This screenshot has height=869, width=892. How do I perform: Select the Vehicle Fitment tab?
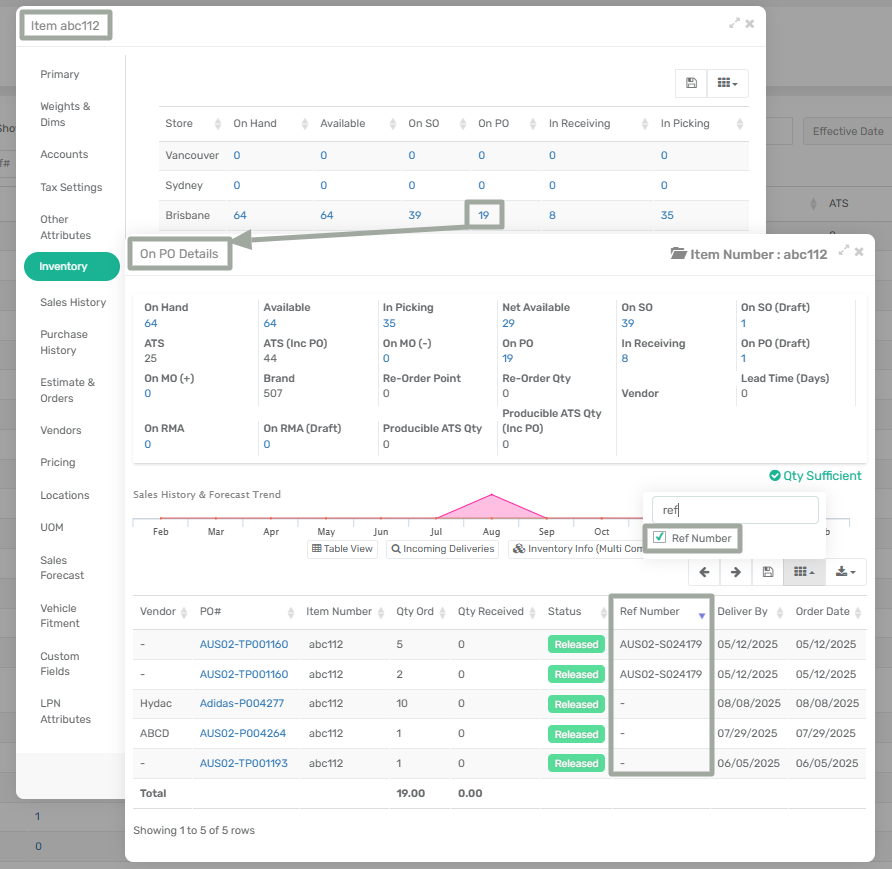(58, 615)
